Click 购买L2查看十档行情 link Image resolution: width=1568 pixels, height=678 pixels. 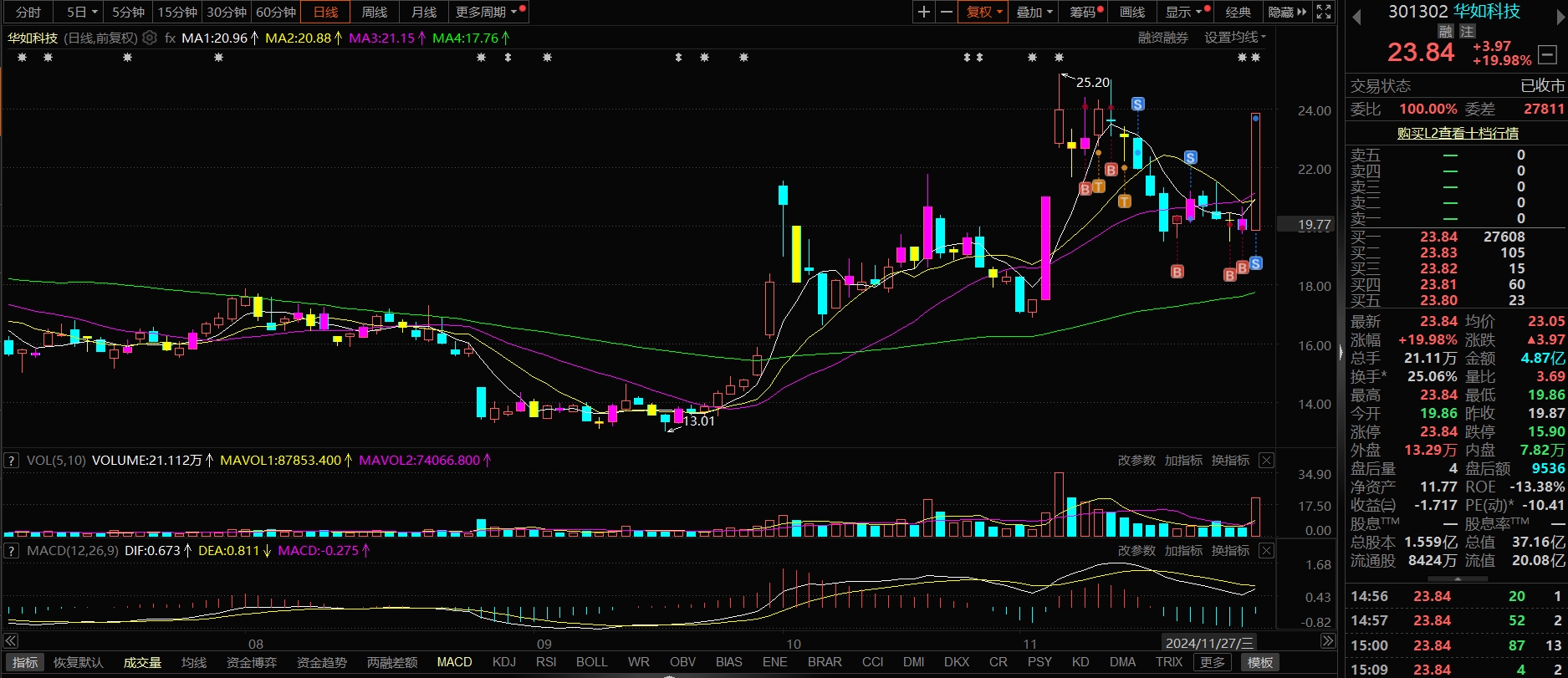point(1458,133)
